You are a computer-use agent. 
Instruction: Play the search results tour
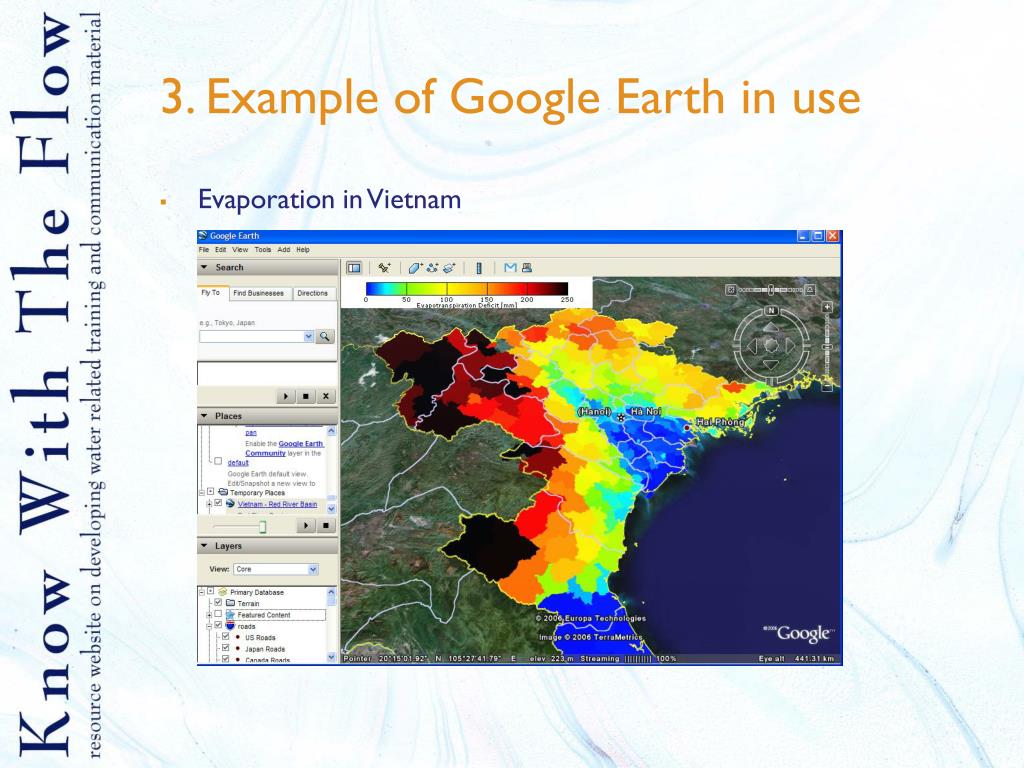pyautogui.click(x=285, y=396)
